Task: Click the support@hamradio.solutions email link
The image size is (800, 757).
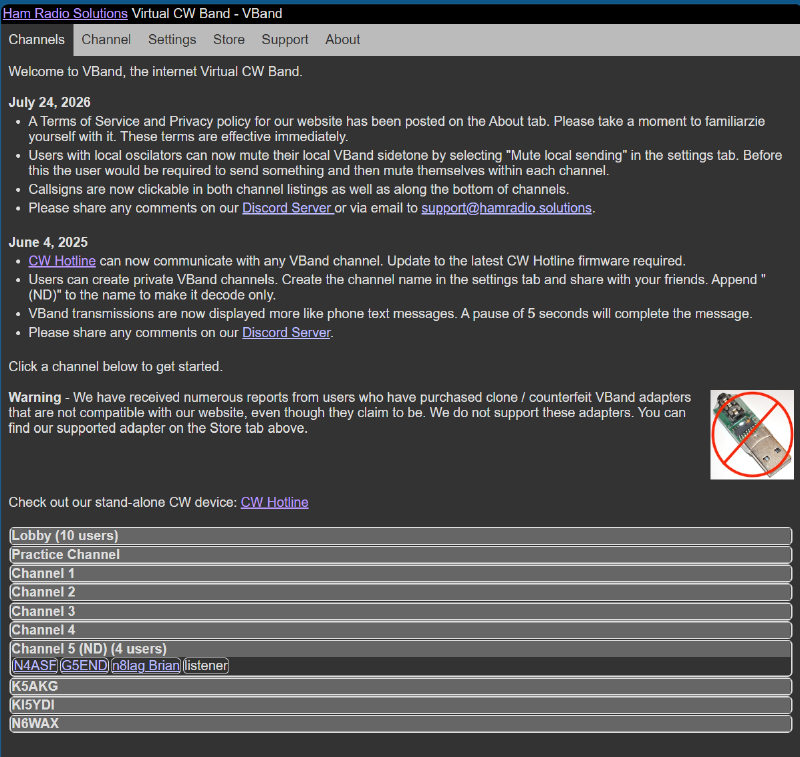Action: click(x=507, y=208)
